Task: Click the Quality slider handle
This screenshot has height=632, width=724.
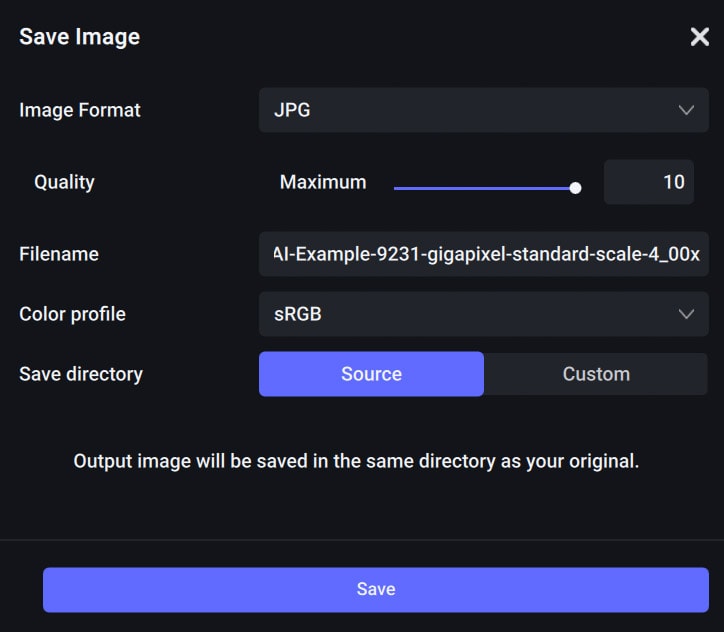Action: coord(575,188)
